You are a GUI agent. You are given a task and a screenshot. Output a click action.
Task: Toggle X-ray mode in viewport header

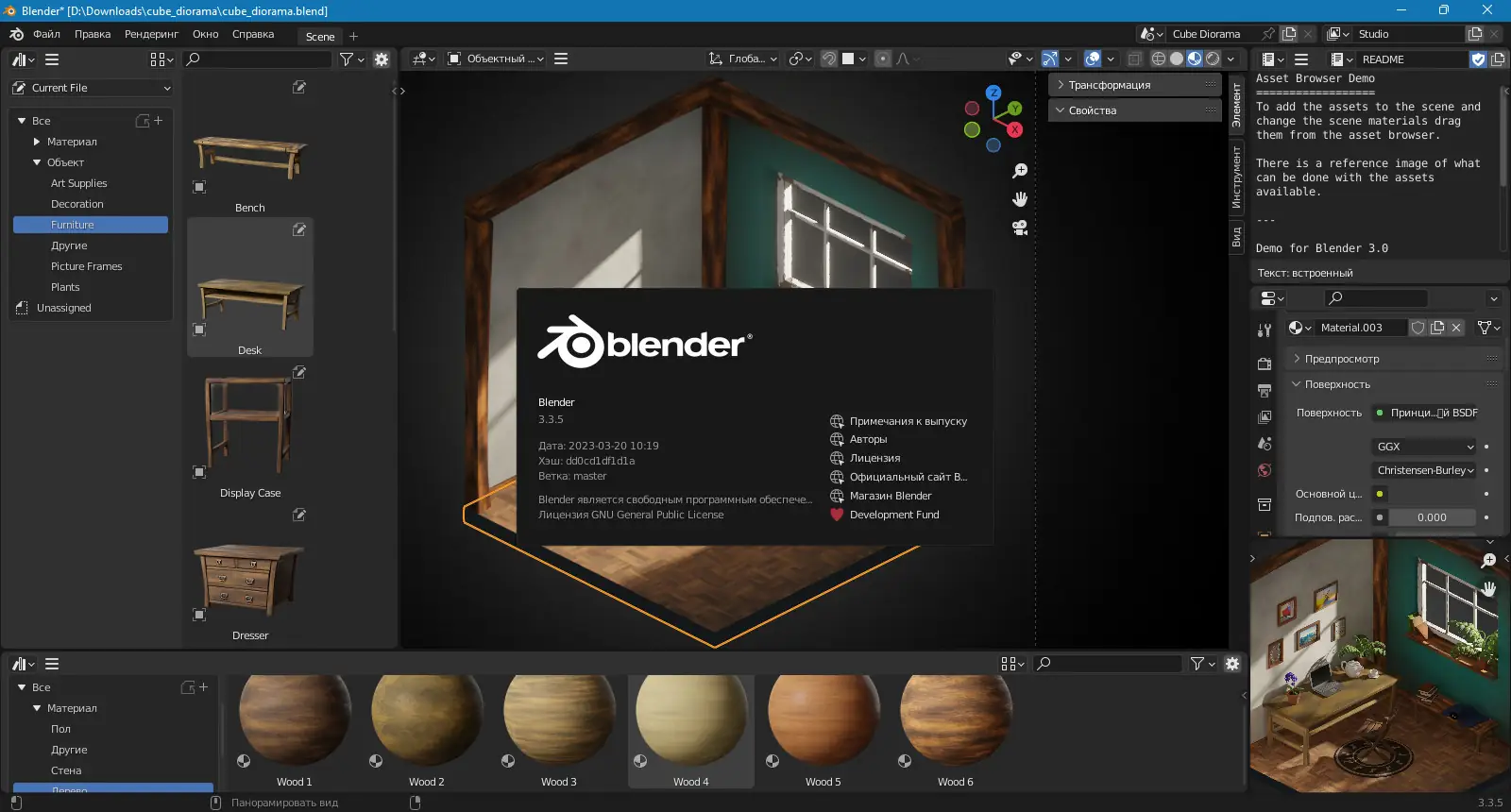click(1134, 59)
